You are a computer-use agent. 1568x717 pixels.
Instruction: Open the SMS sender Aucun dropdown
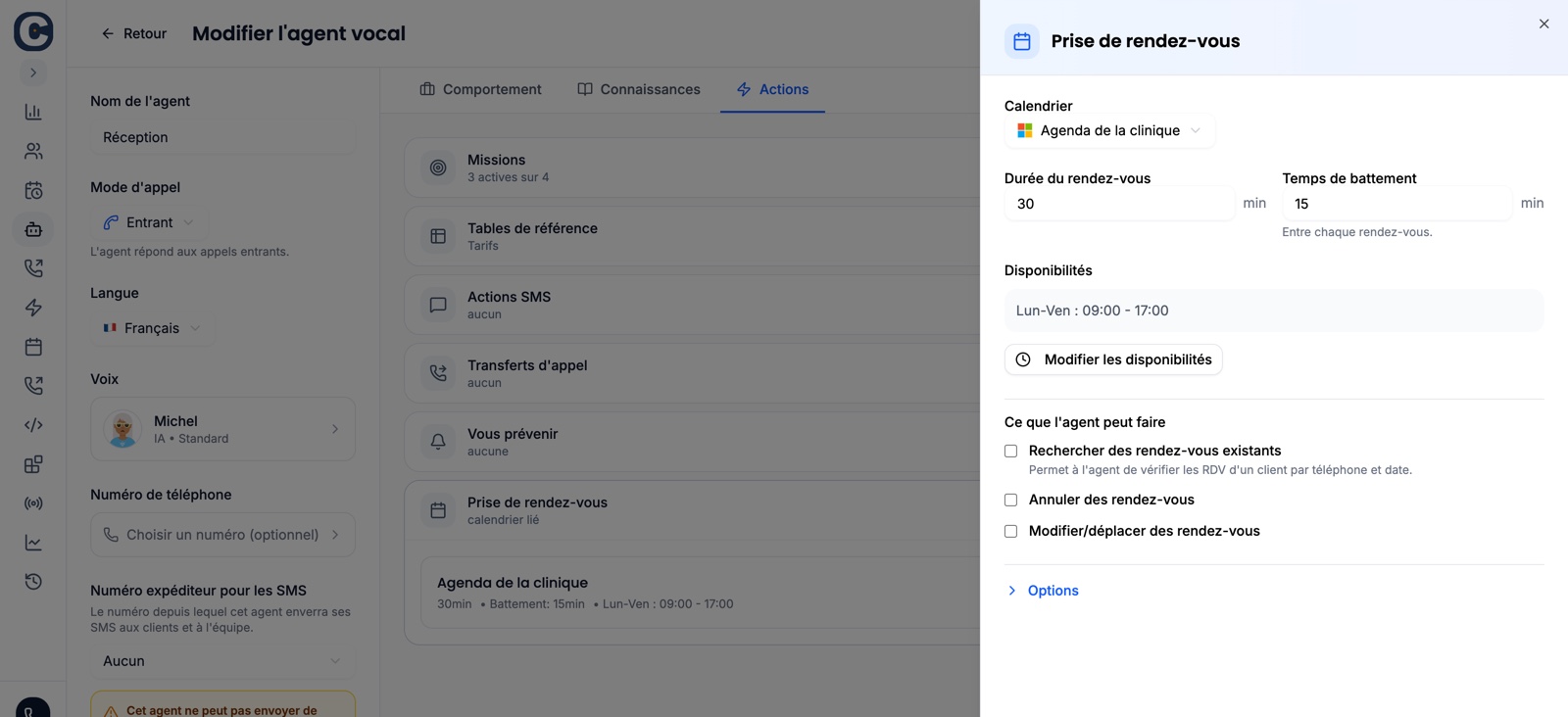222,661
